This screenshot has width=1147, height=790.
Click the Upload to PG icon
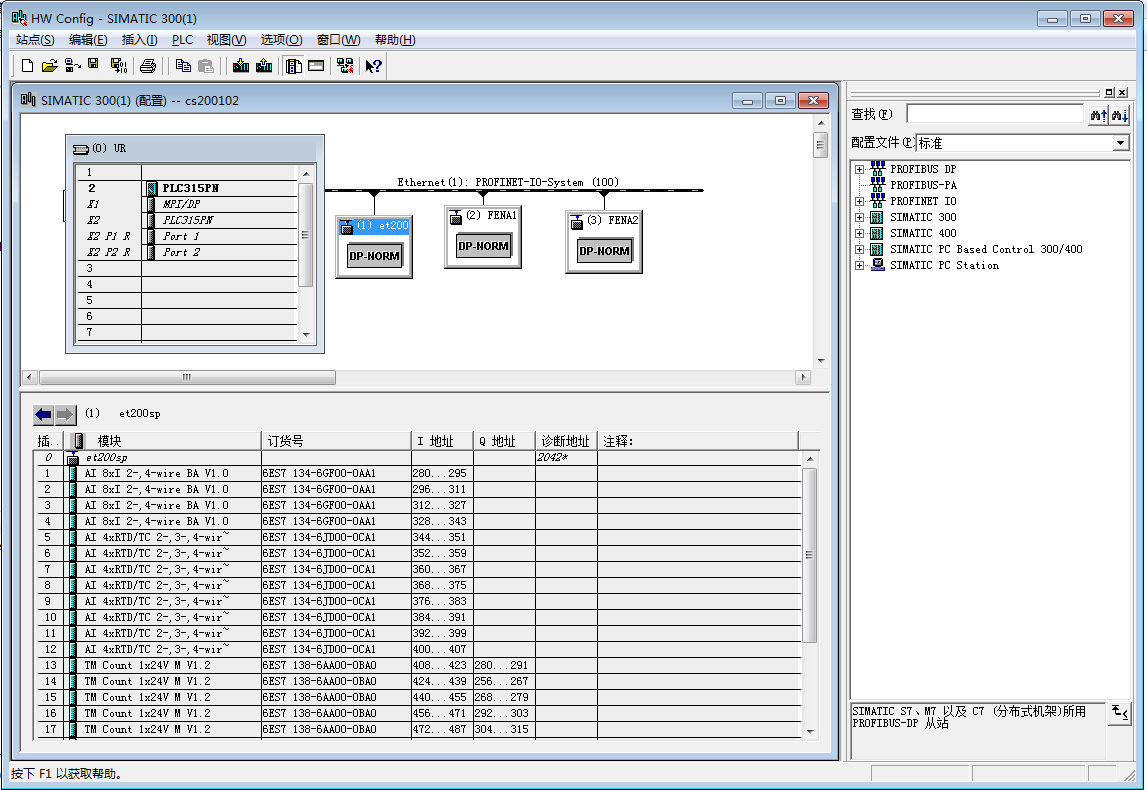point(264,66)
